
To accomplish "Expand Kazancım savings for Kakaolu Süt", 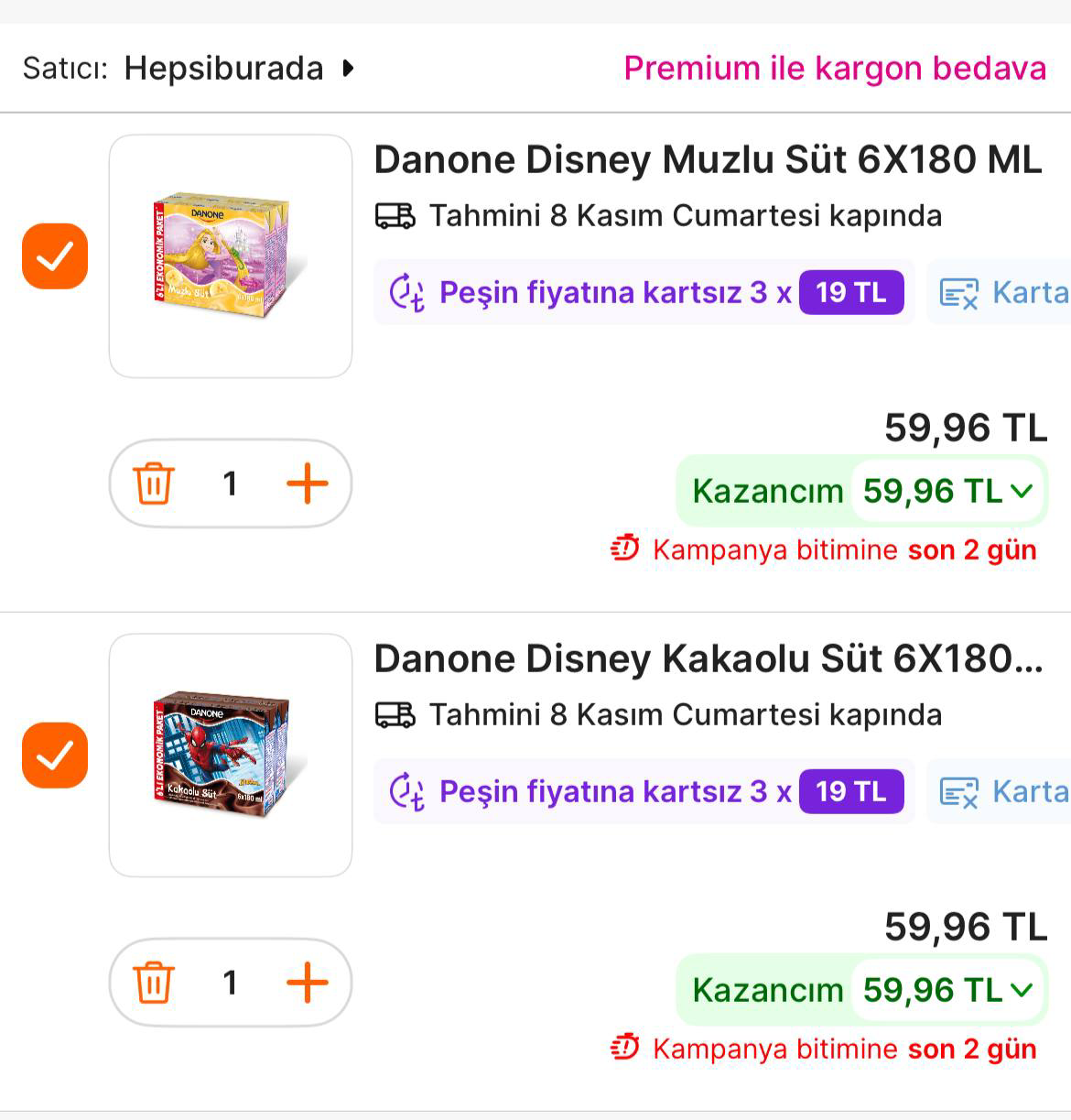I will point(1022,991).
